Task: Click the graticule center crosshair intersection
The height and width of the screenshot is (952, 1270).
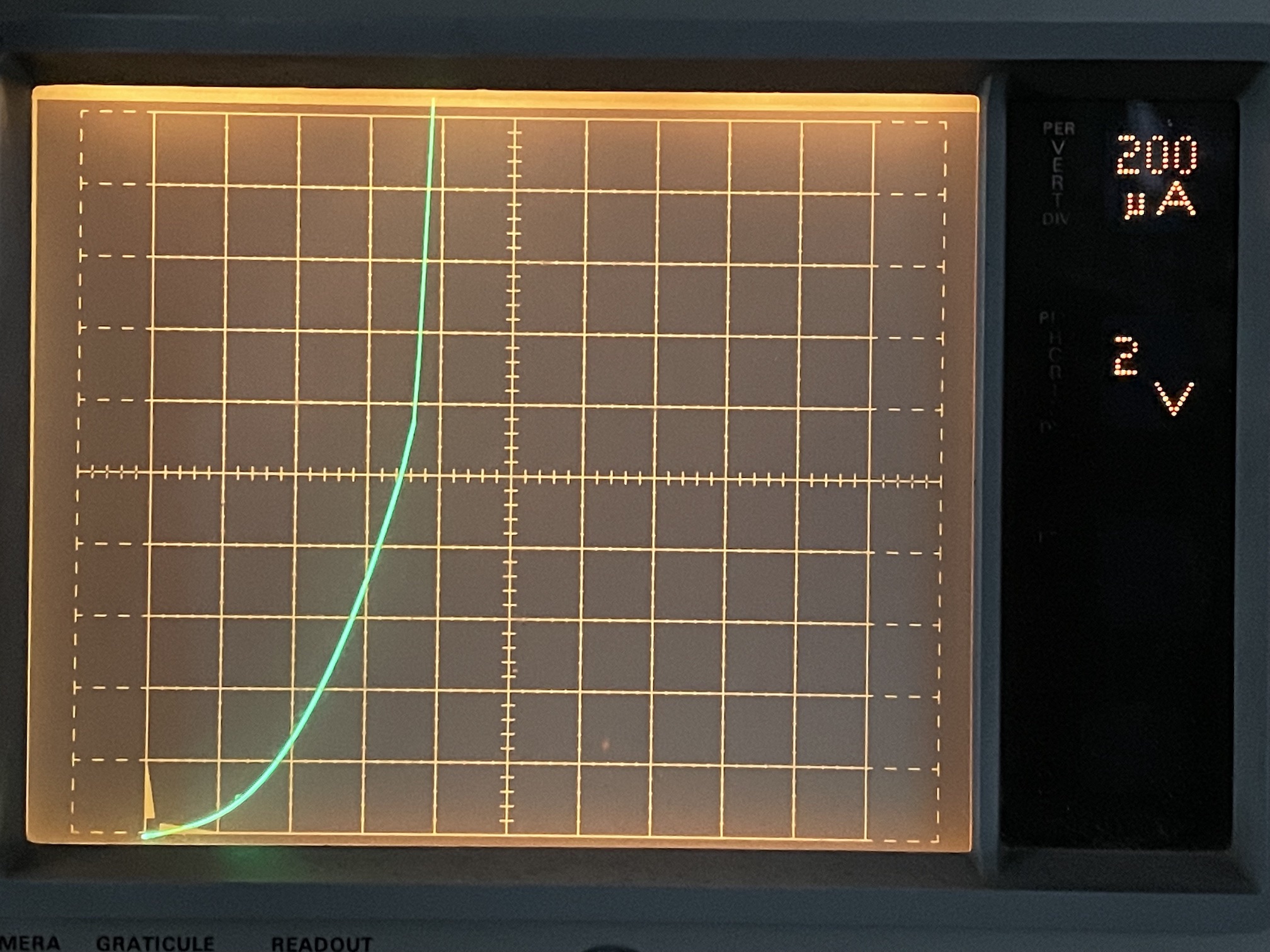Action: (512, 475)
